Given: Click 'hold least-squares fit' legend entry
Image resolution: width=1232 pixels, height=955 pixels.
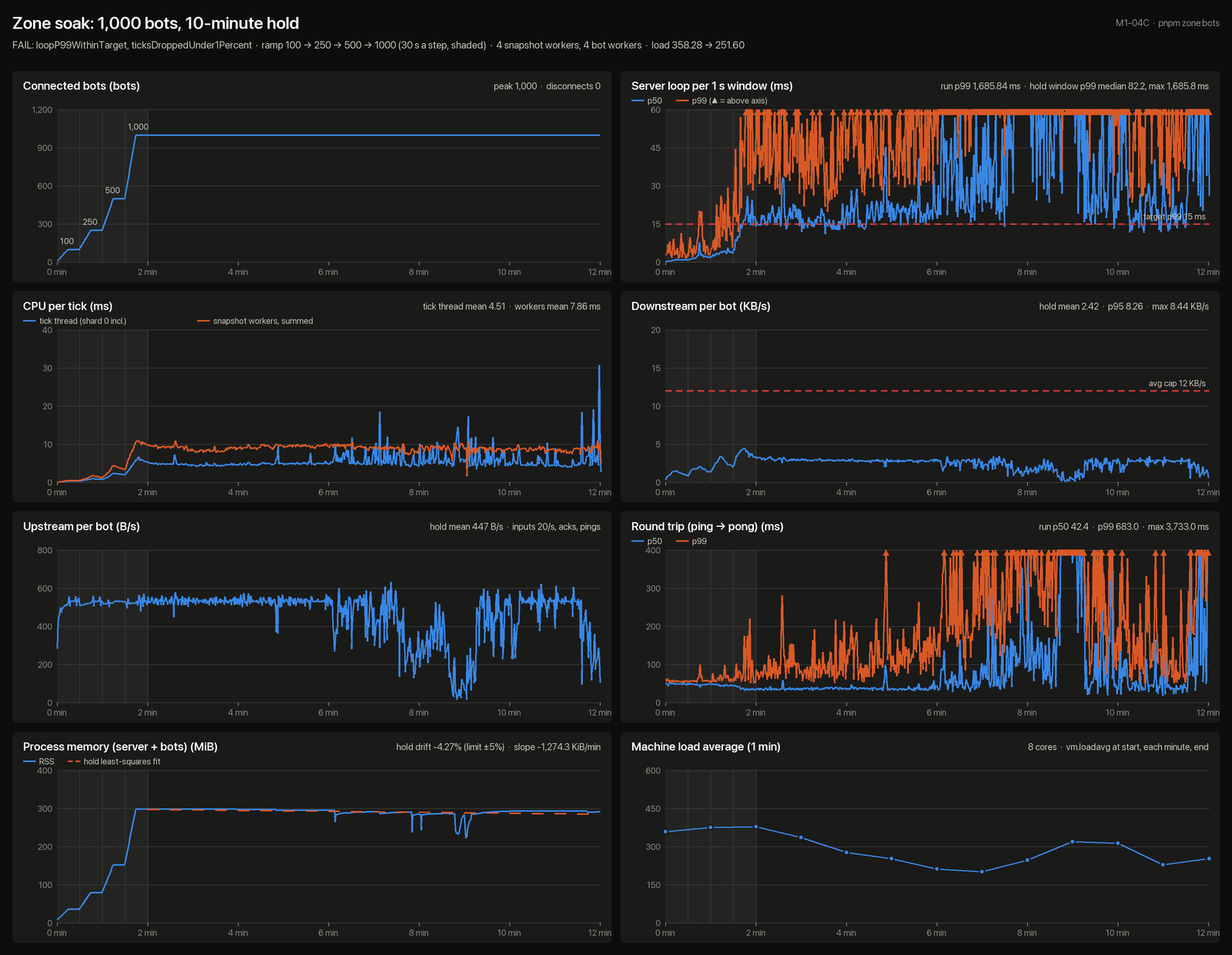Looking at the screenshot, I should pos(114,762).
